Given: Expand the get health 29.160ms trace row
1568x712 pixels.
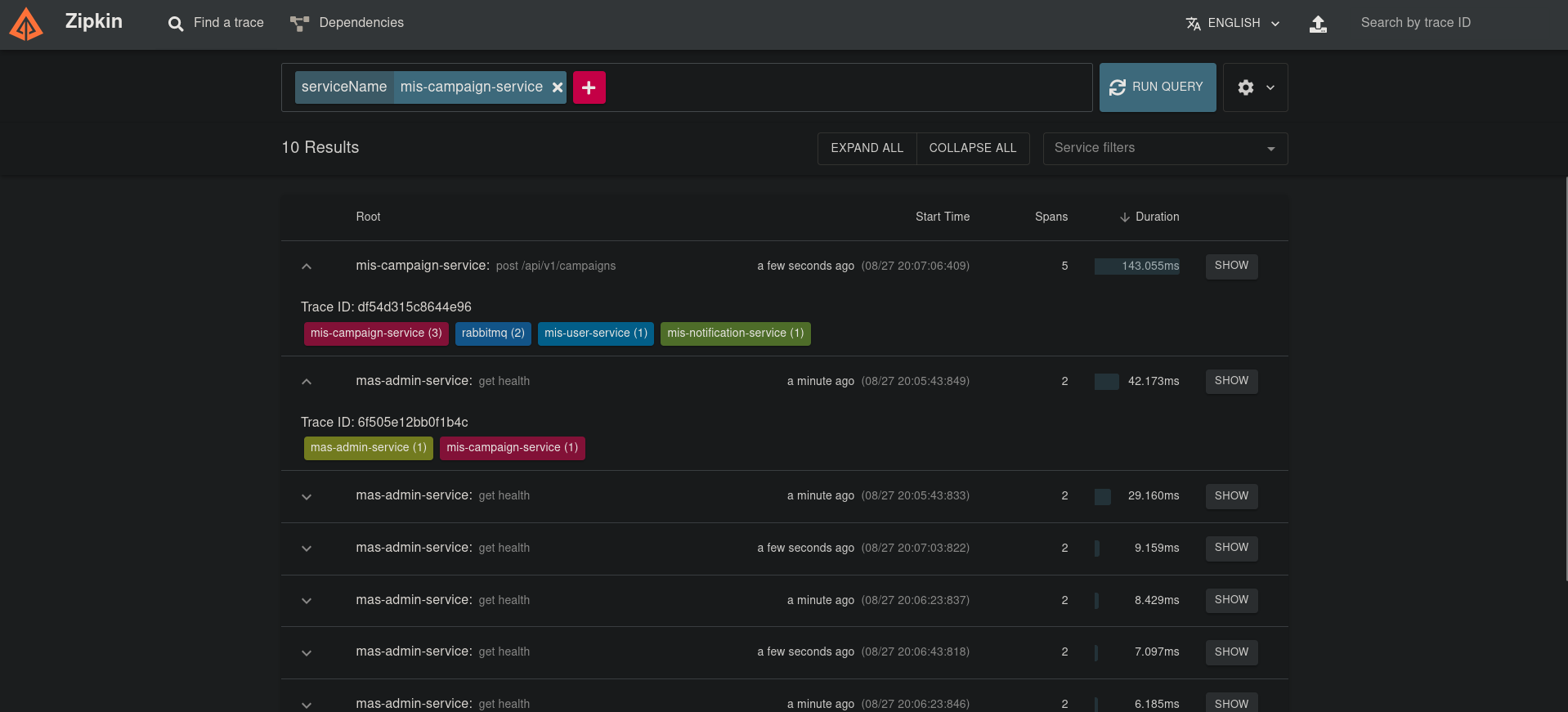Looking at the screenshot, I should pos(307,497).
